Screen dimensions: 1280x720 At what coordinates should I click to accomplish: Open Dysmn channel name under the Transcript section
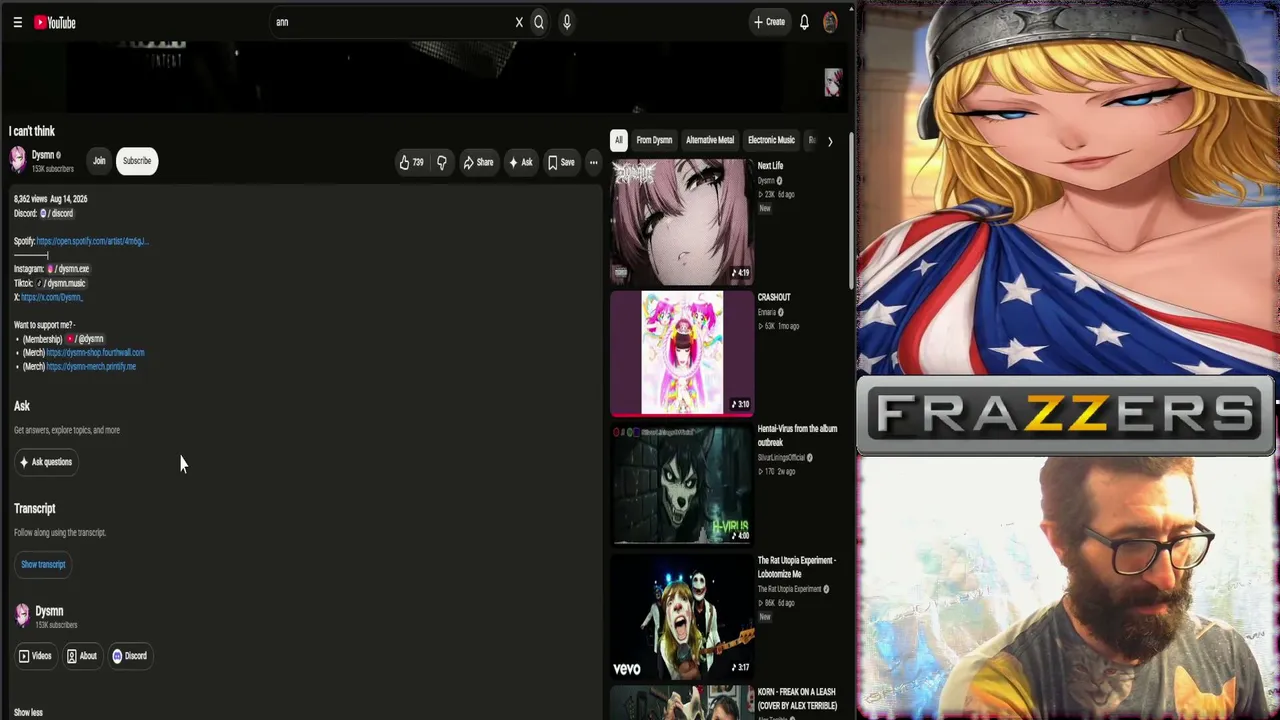pos(49,611)
